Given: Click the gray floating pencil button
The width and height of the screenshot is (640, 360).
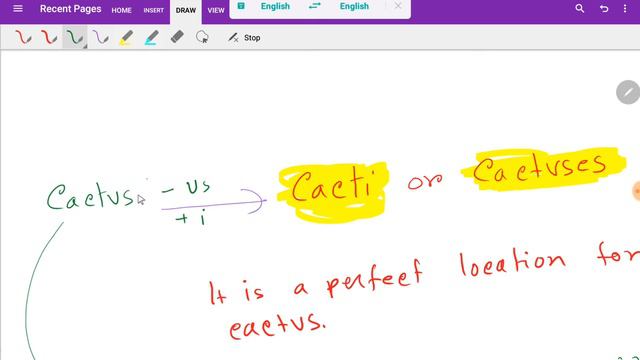Looking at the screenshot, I should 628,92.
